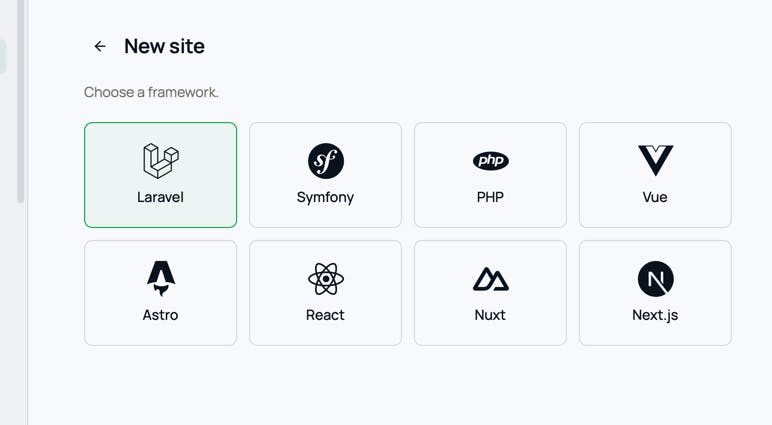Click the Symfony text label
772x425 pixels.
tap(325, 197)
